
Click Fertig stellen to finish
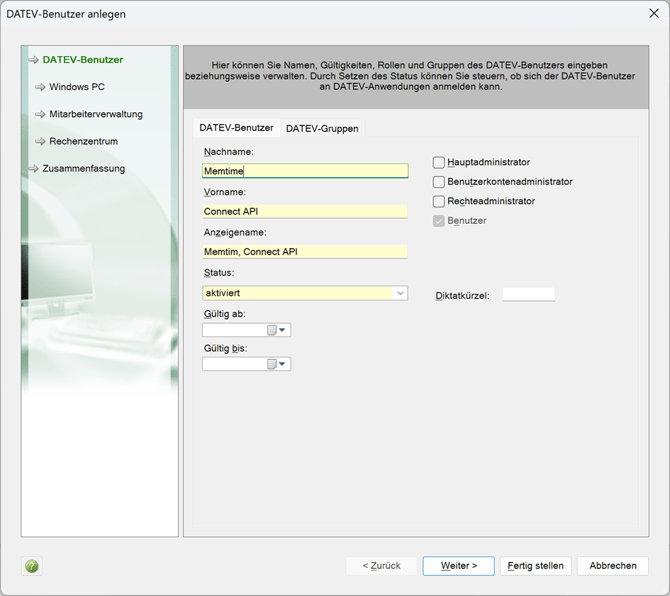pos(535,566)
